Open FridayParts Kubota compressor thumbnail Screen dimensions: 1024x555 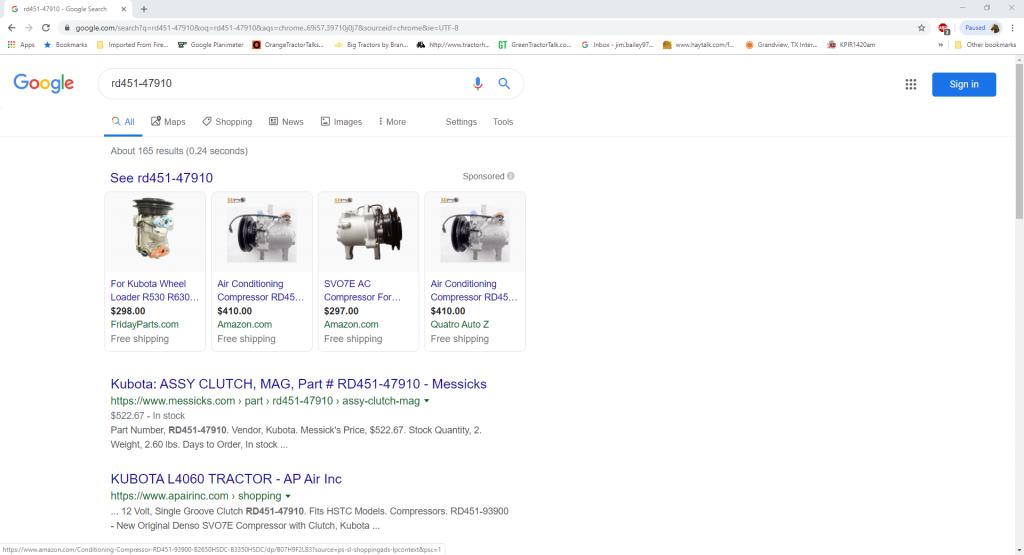click(x=155, y=231)
